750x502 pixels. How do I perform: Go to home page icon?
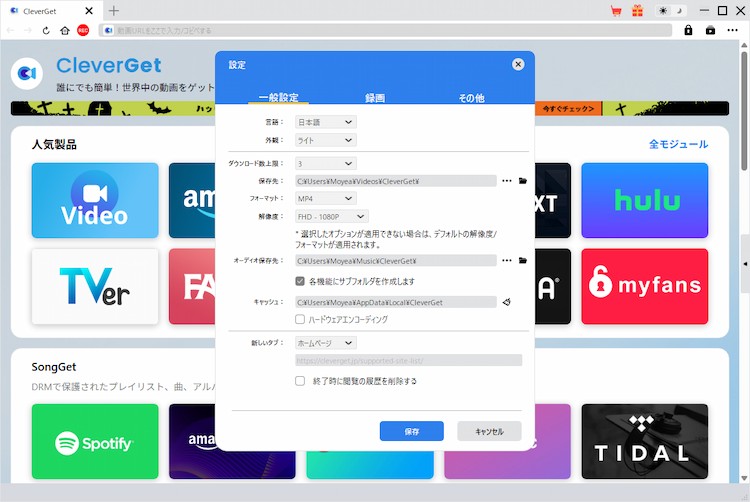click(65, 31)
